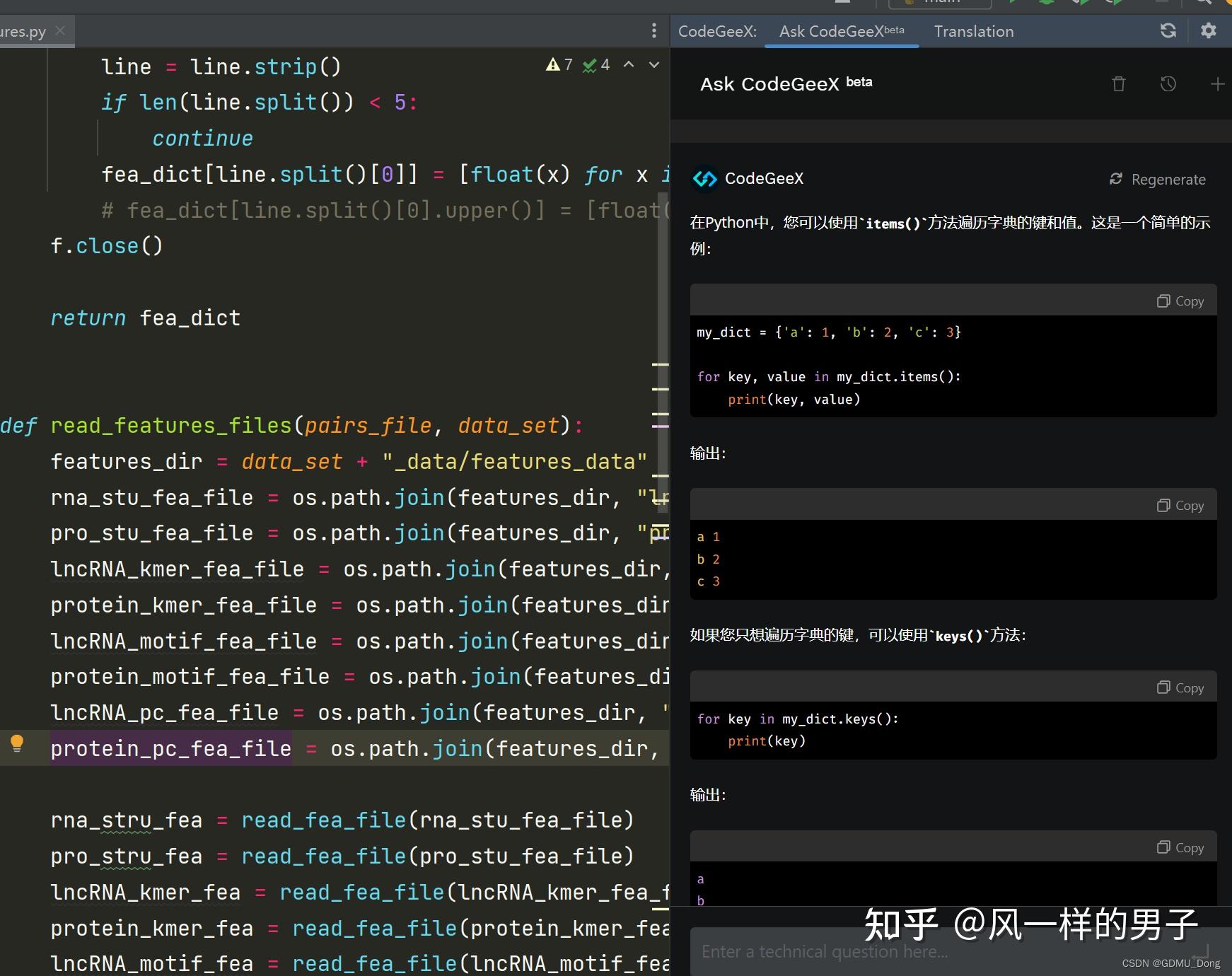Copy the keys() example output
This screenshot has height=976, width=1232.
[1180, 847]
